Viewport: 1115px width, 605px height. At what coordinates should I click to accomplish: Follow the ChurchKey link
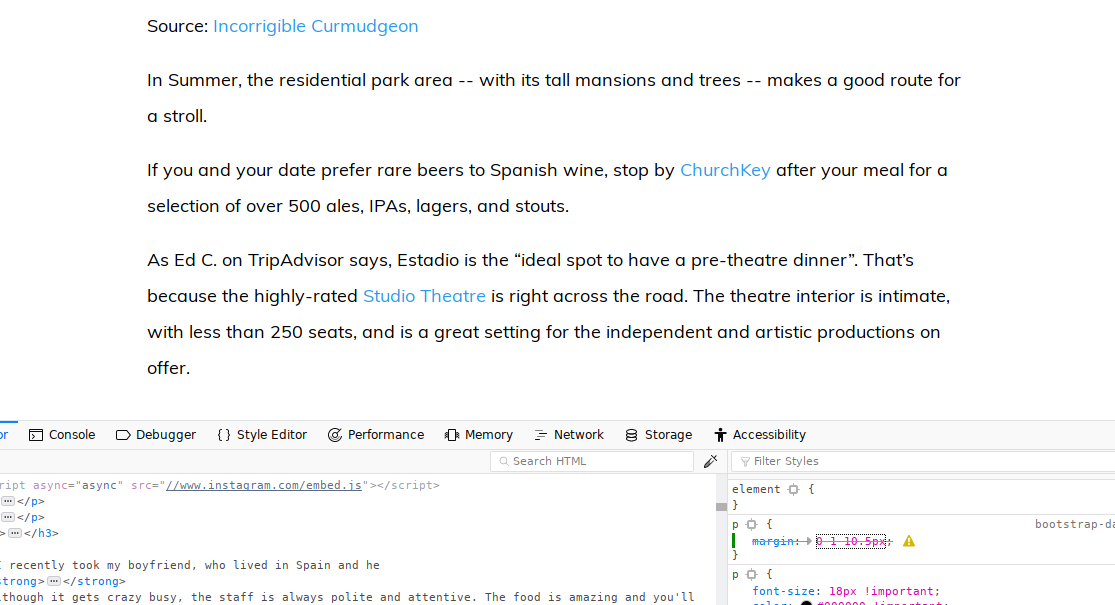(725, 171)
